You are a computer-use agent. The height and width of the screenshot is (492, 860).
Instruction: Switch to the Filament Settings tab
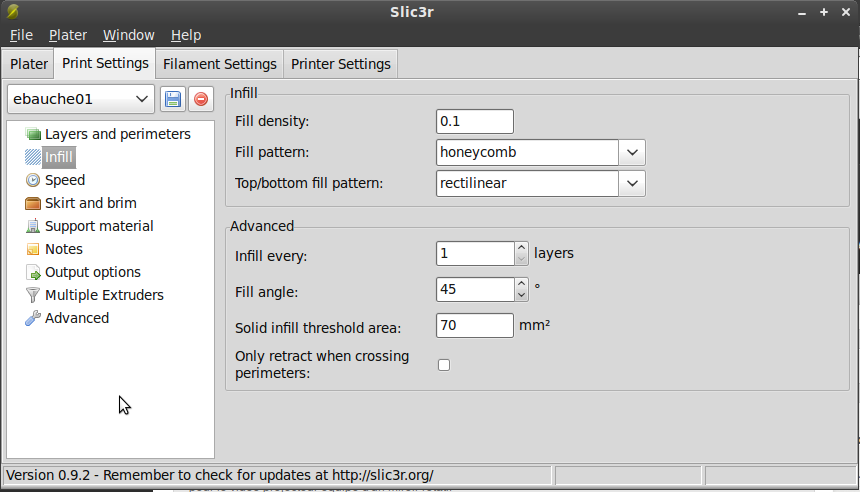tap(220, 64)
